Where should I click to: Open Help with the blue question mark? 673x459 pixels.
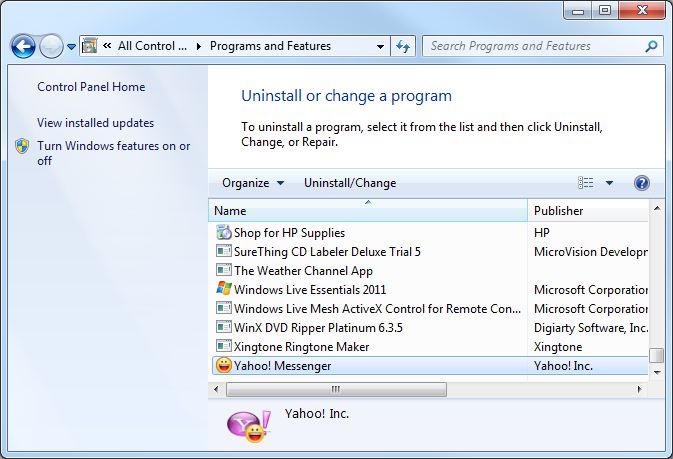[x=642, y=183]
